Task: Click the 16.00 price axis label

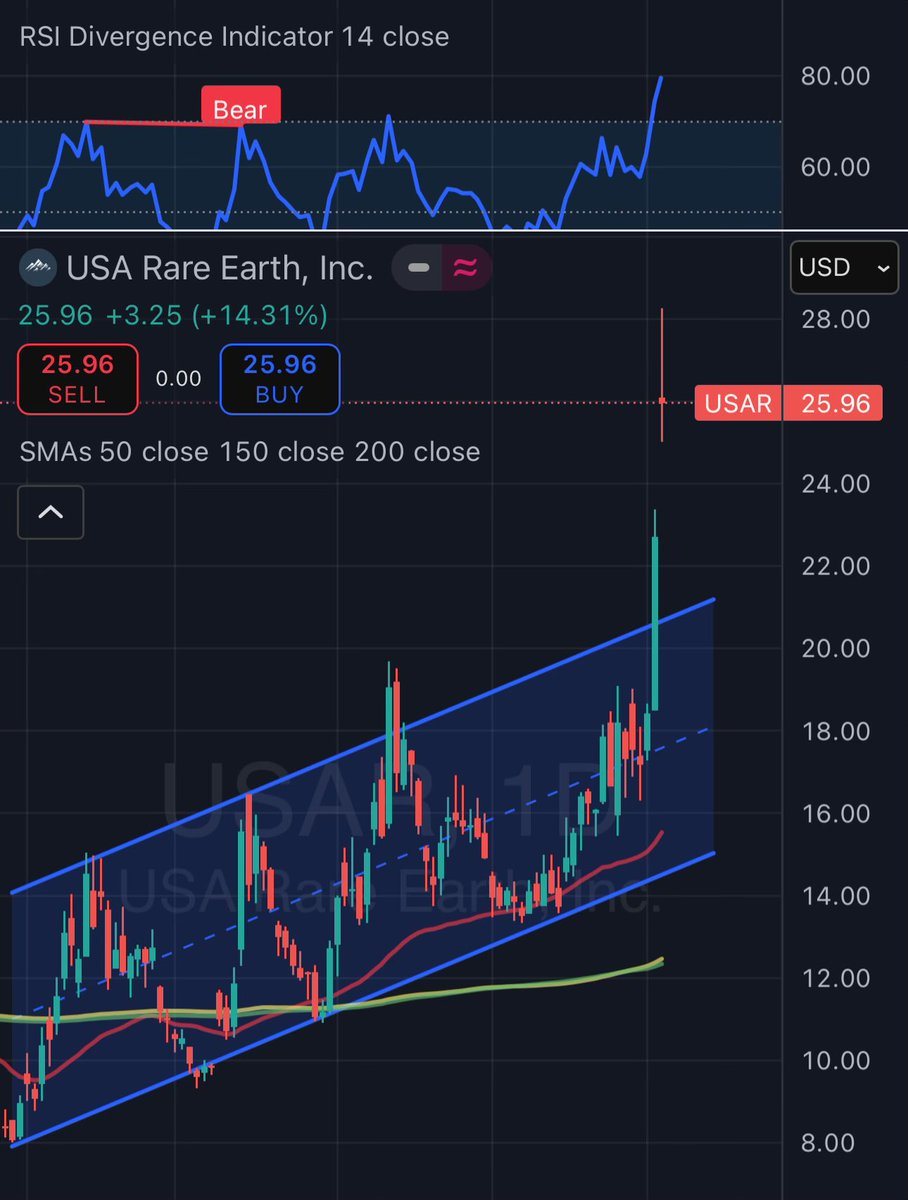Action: point(835,813)
